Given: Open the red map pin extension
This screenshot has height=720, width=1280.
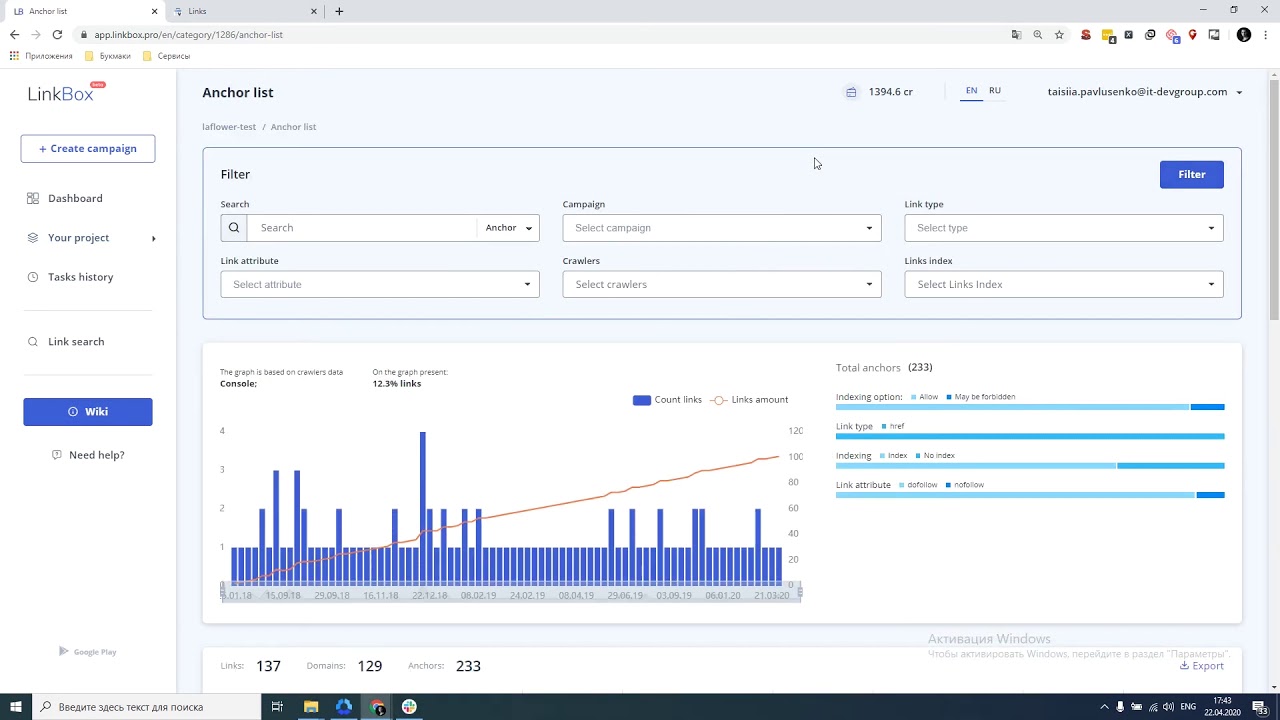Looking at the screenshot, I should pyautogui.click(x=1193, y=35).
